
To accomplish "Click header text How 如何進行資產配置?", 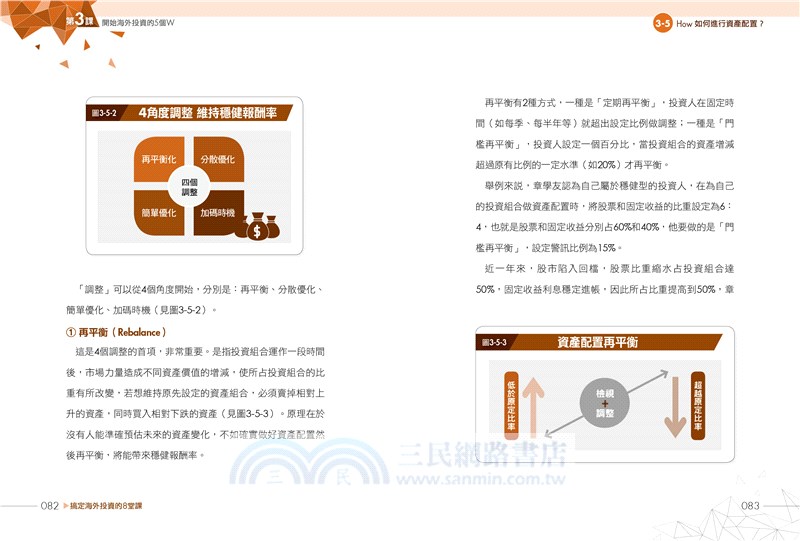I will click(720, 23).
